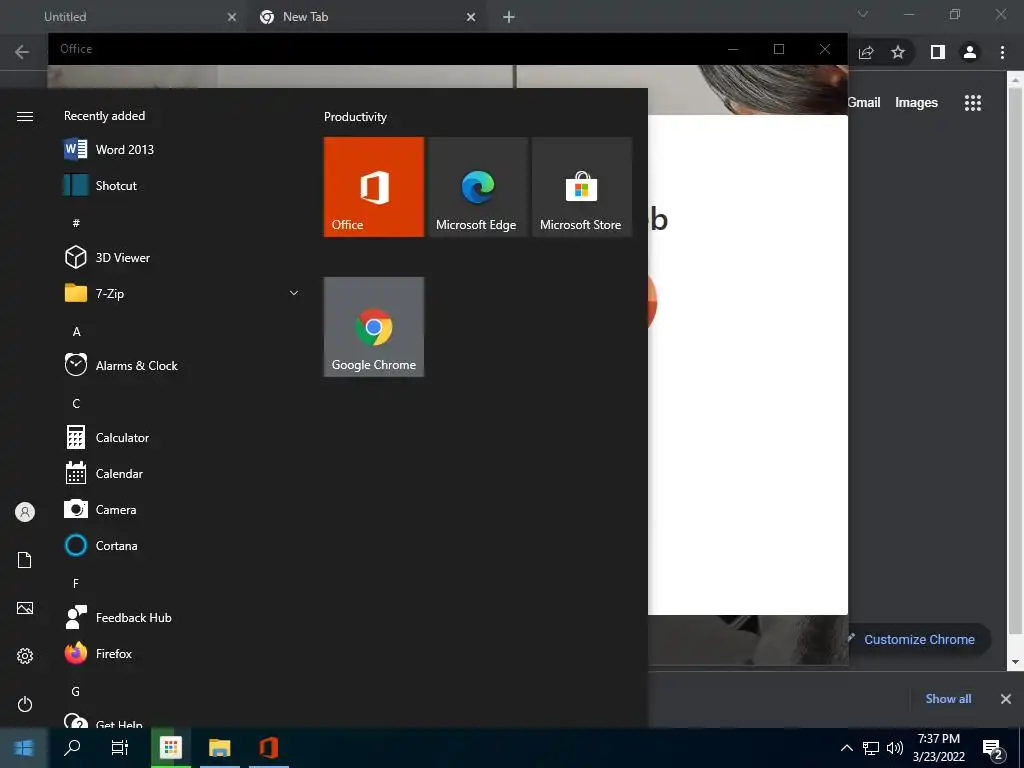1024x768 pixels.
Task: Close the Untitled tab
Action: [232, 17]
